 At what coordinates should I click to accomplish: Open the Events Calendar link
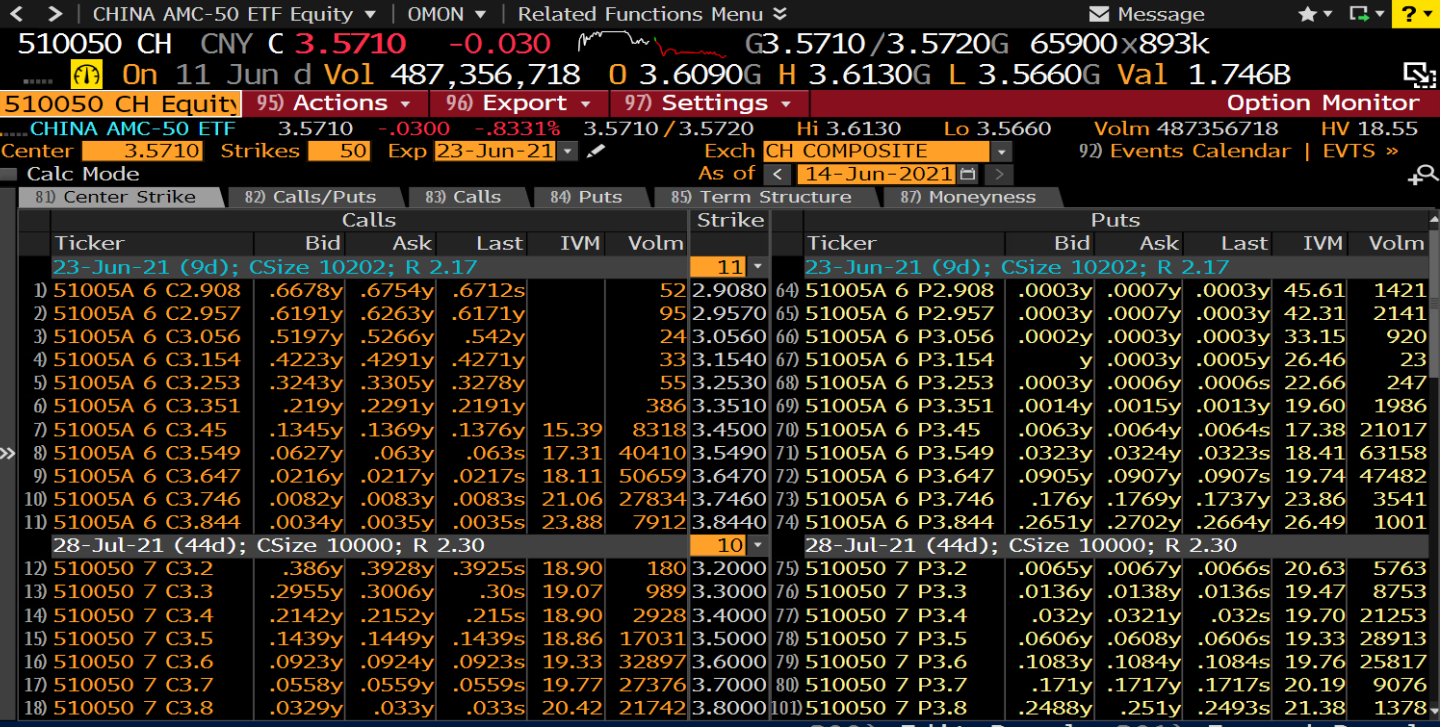click(x=1185, y=151)
